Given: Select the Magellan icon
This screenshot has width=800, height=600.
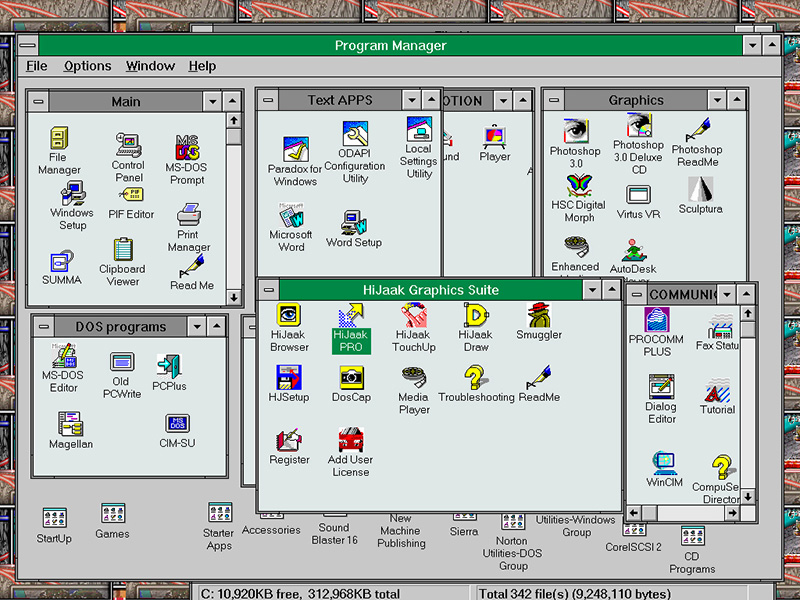Looking at the screenshot, I should [x=71, y=424].
